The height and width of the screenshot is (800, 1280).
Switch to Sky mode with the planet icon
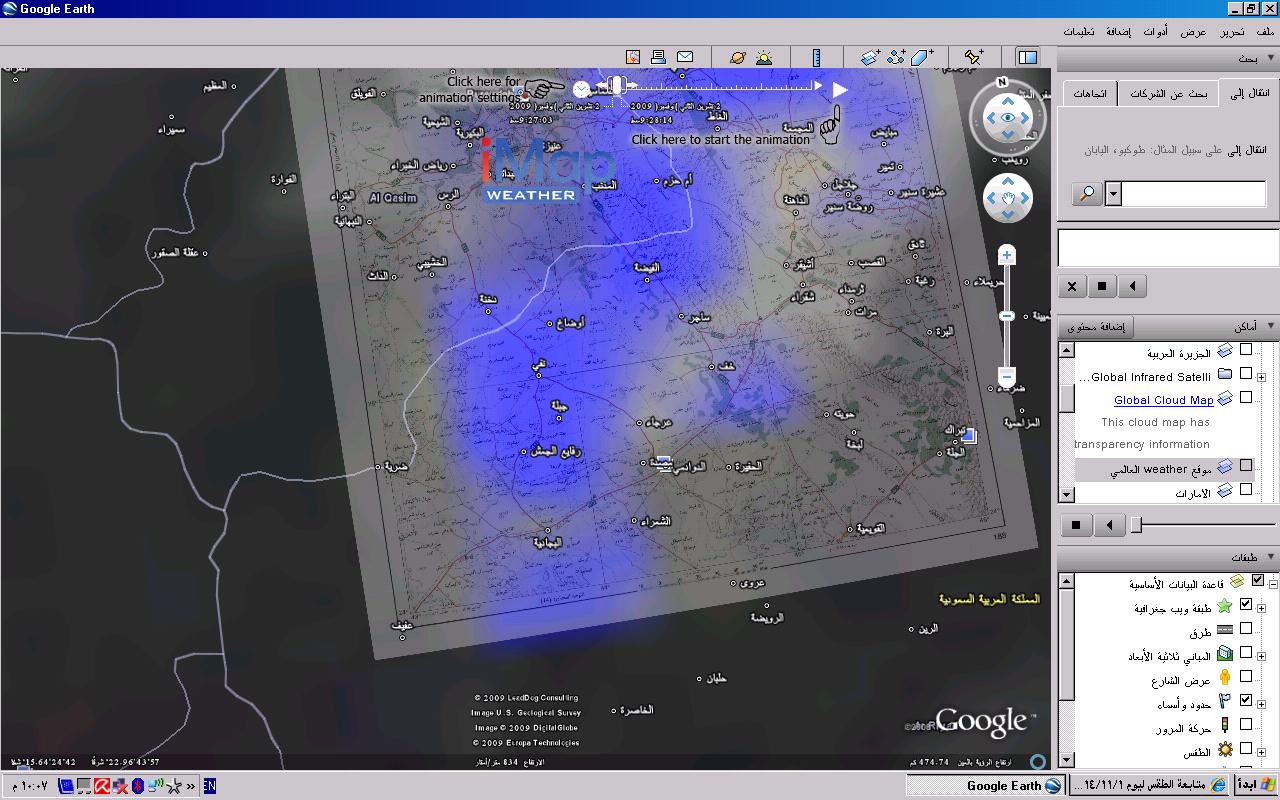click(737, 57)
